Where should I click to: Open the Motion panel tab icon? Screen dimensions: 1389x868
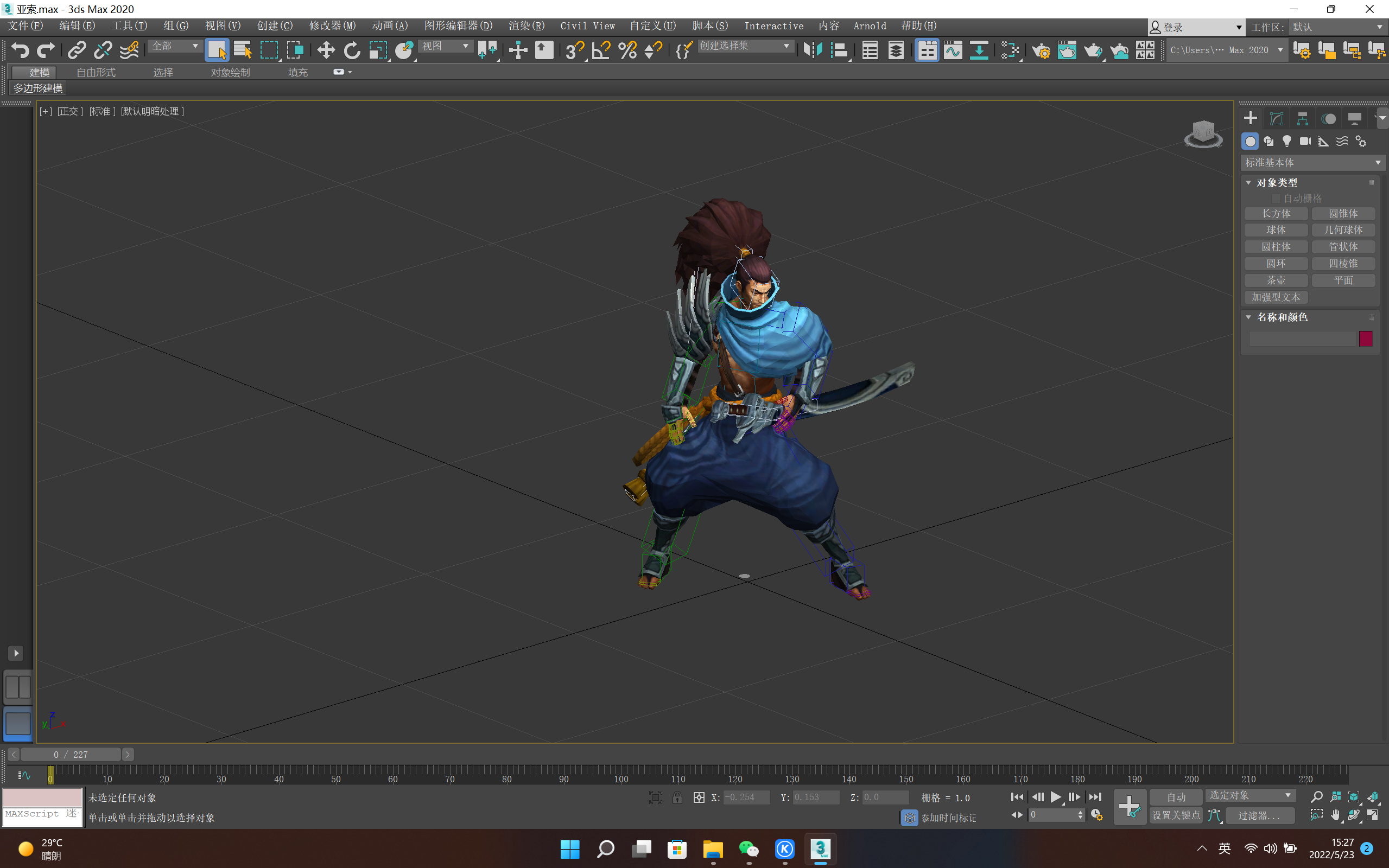point(1329,119)
